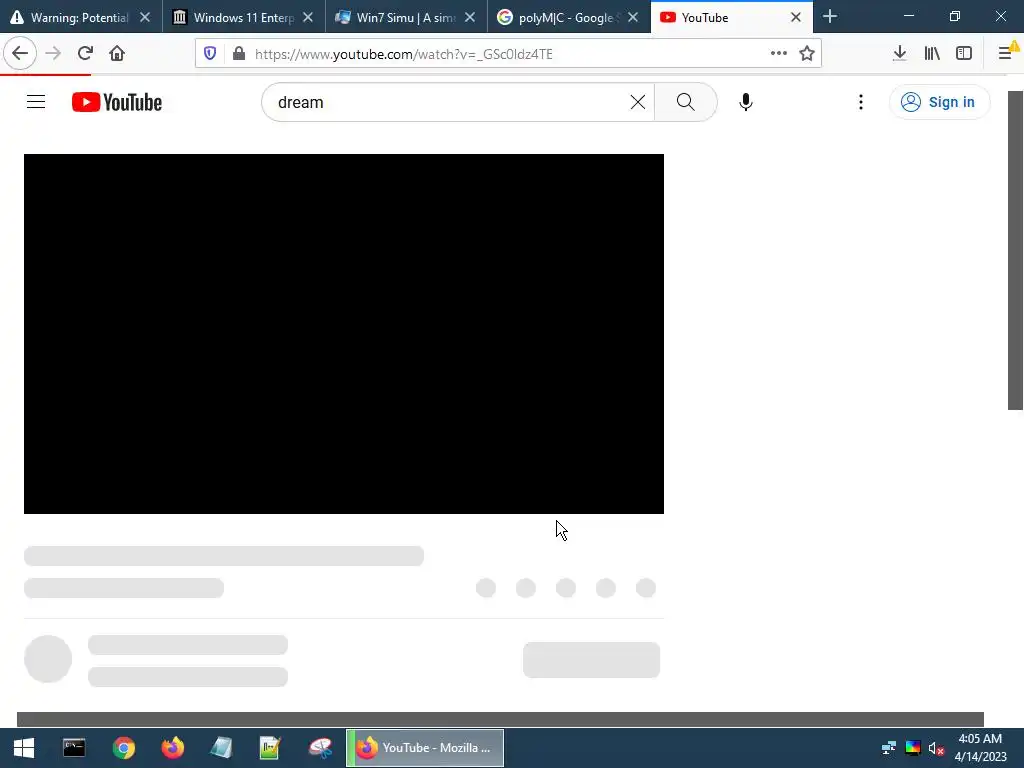
Task: Open tracking protection shield info
Action: click(x=210, y=54)
